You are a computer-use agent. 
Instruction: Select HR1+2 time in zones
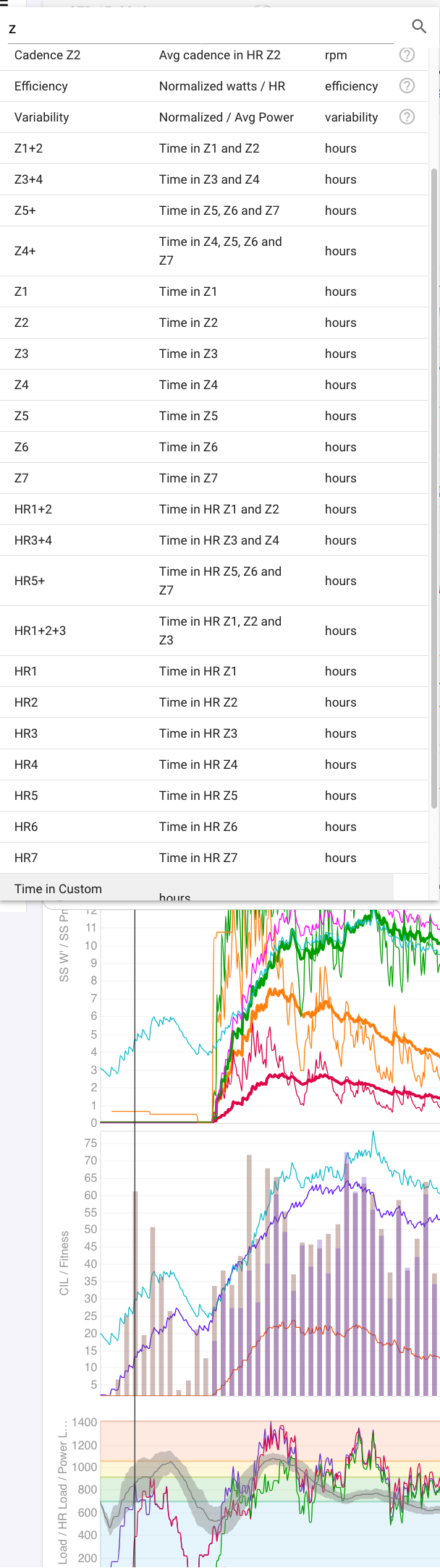pos(213,509)
